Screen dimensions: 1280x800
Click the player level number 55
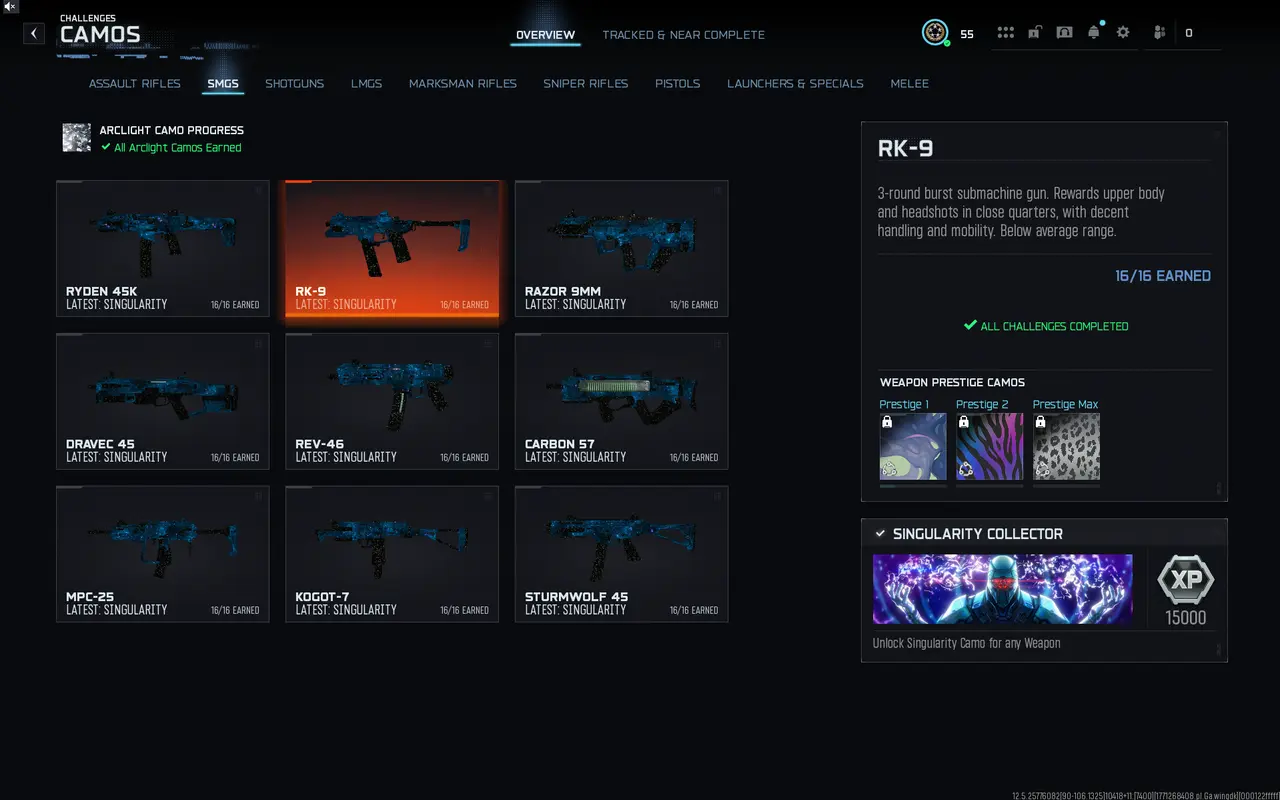967,34
